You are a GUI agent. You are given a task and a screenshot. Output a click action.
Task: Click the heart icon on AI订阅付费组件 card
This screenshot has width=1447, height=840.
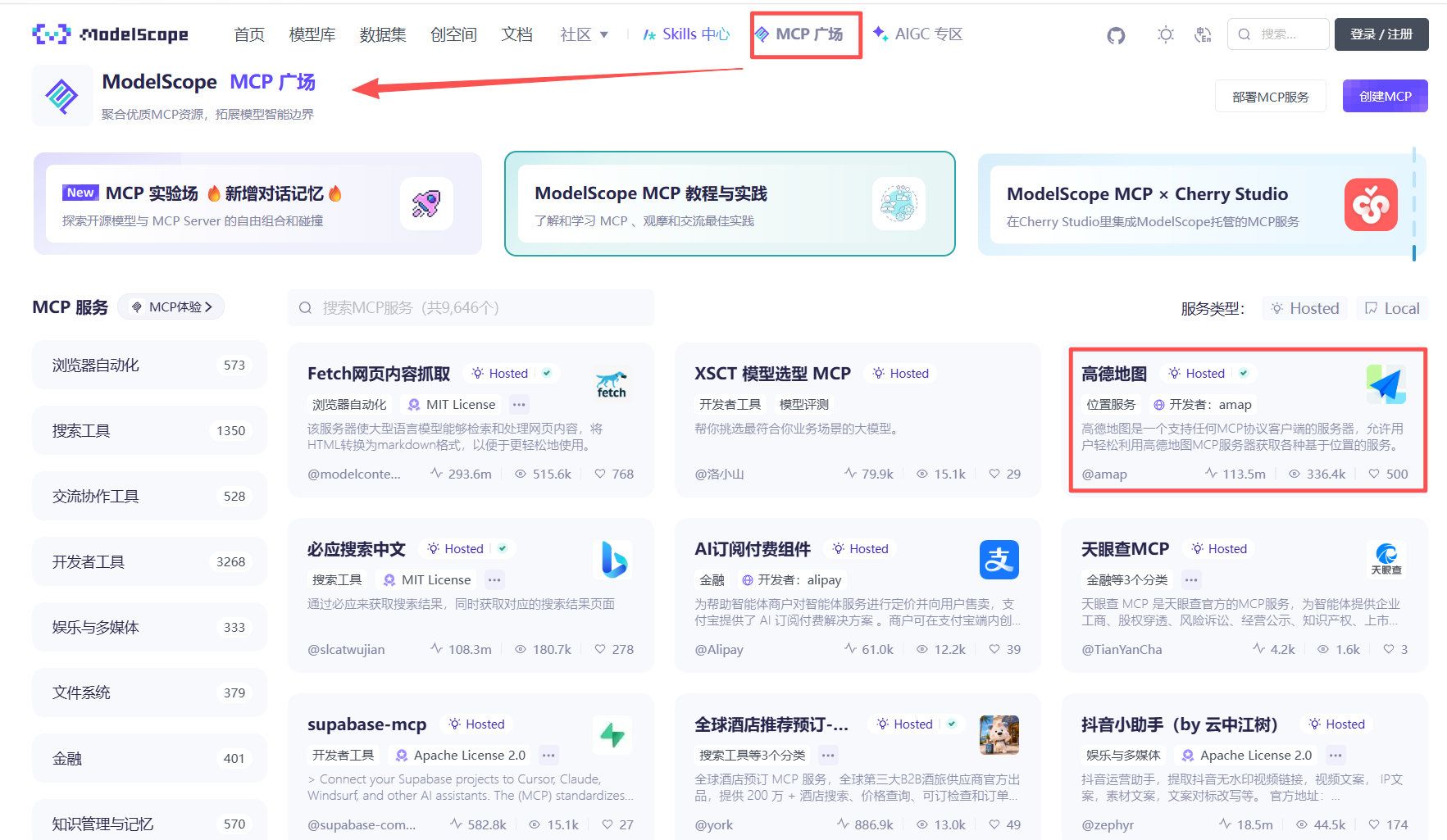pos(994,649)
